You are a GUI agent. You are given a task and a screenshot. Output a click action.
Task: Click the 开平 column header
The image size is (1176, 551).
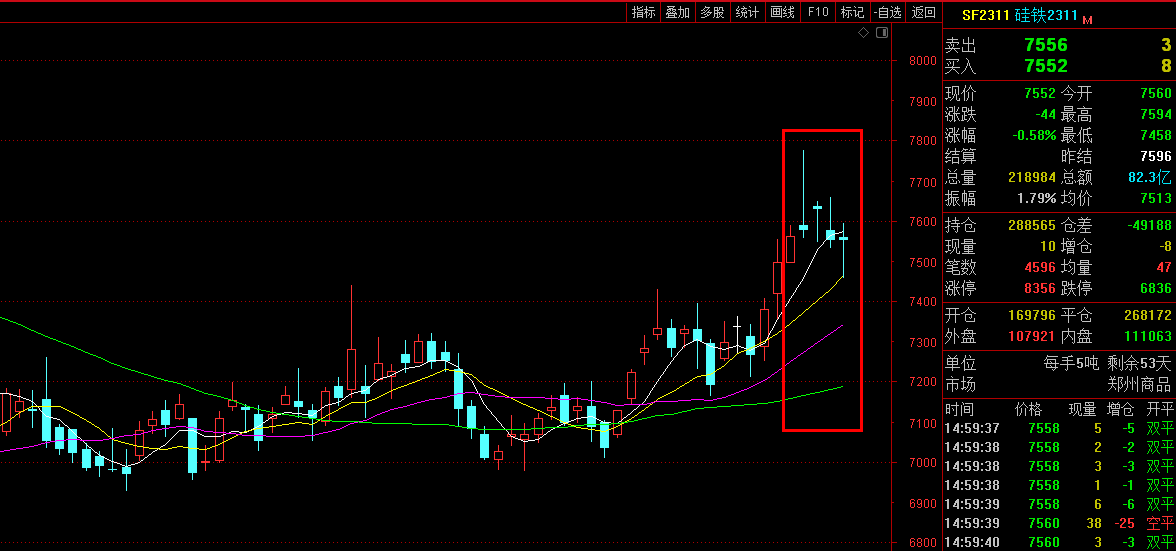click(1159, 410)
